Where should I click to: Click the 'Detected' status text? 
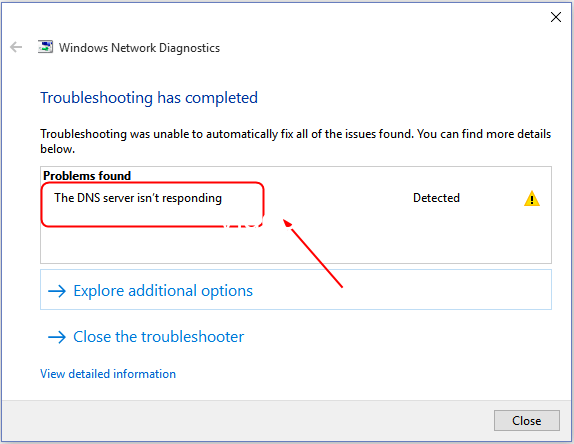pyautogui.click(x=436, y=198)
